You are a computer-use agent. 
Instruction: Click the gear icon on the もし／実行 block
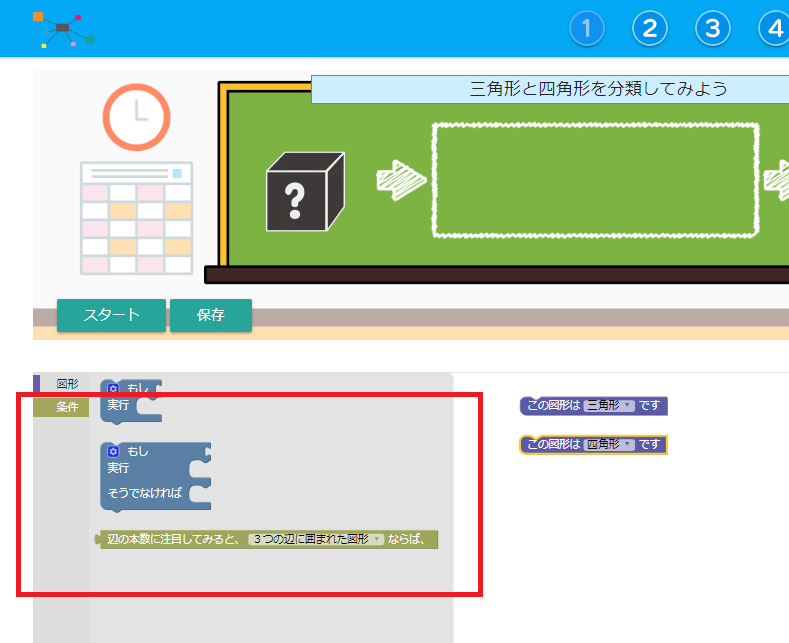[x=114, y=388]
